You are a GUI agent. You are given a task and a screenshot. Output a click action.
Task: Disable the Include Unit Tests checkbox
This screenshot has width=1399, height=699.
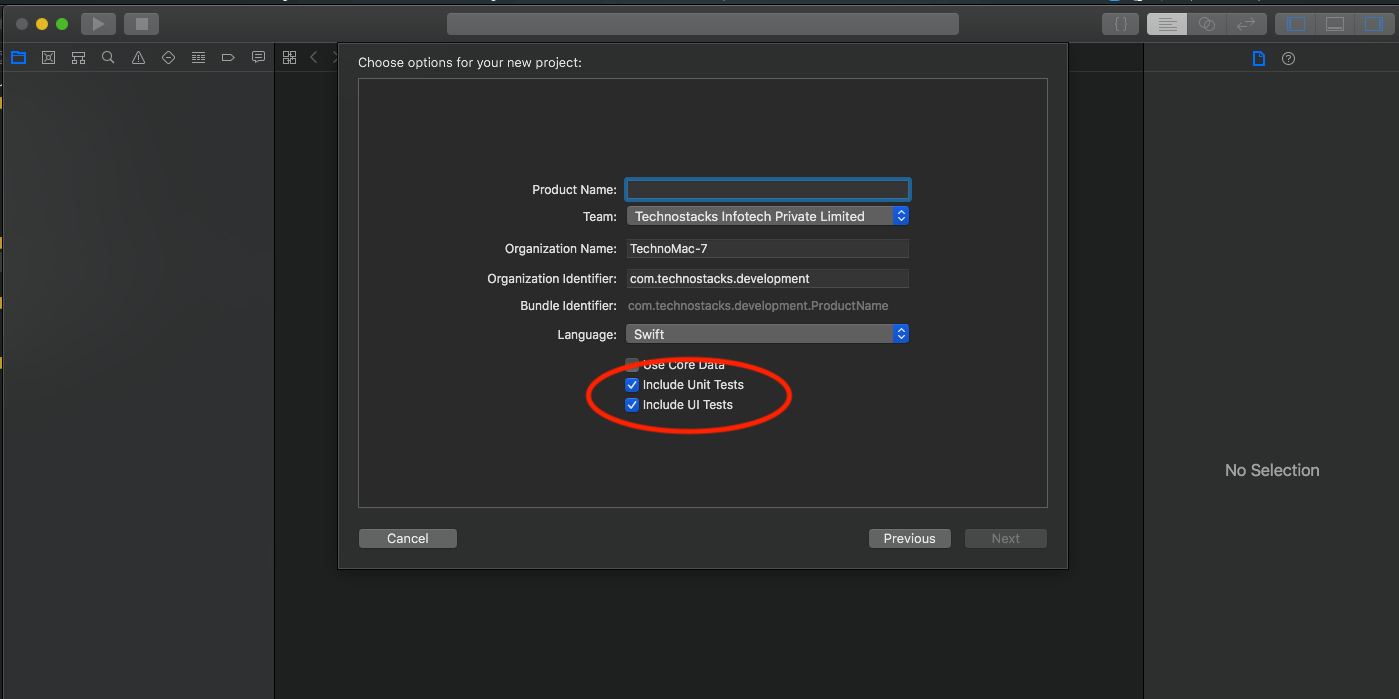click(632, 384)
